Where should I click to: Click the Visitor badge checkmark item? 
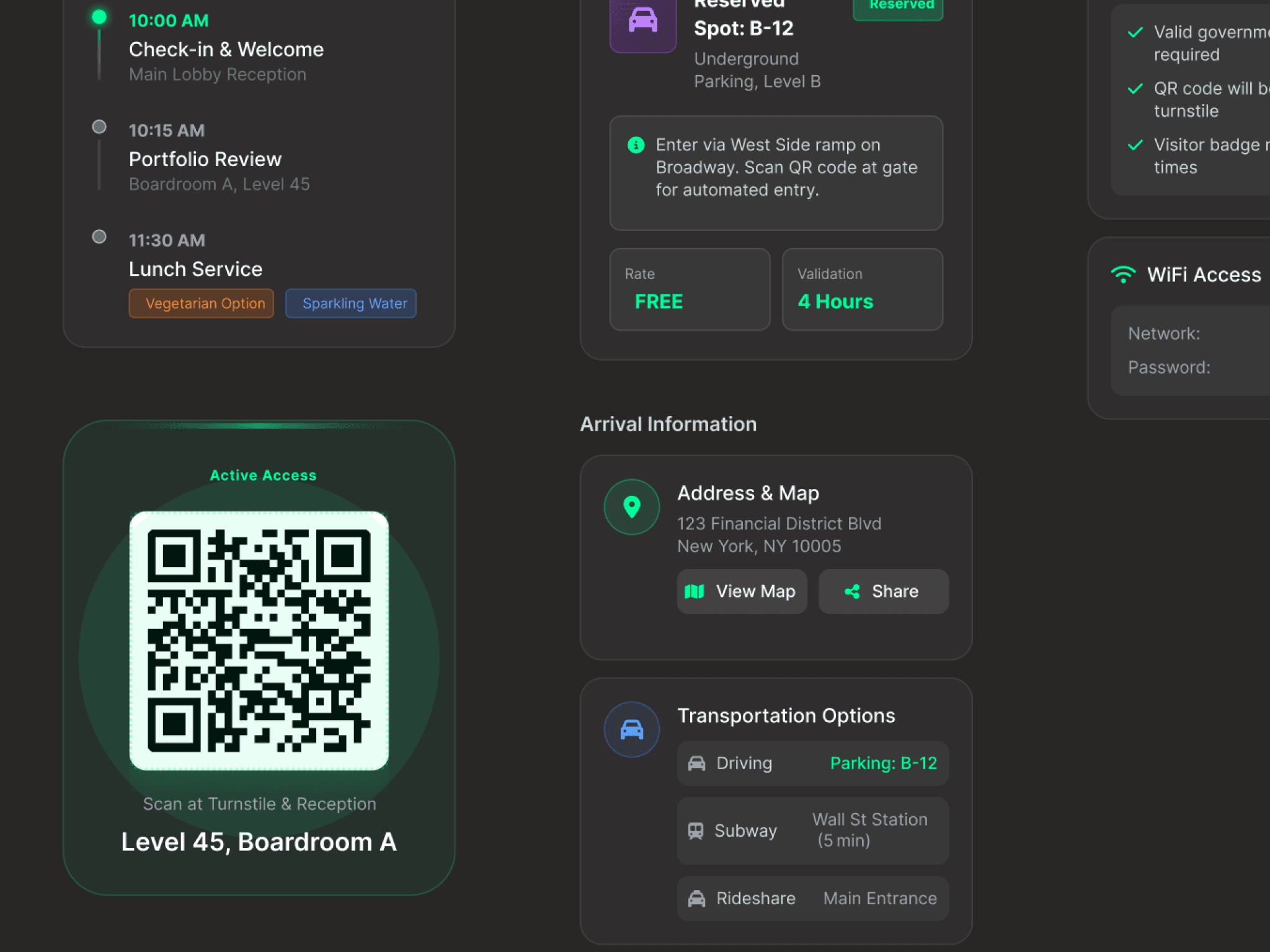point(1135,145)
